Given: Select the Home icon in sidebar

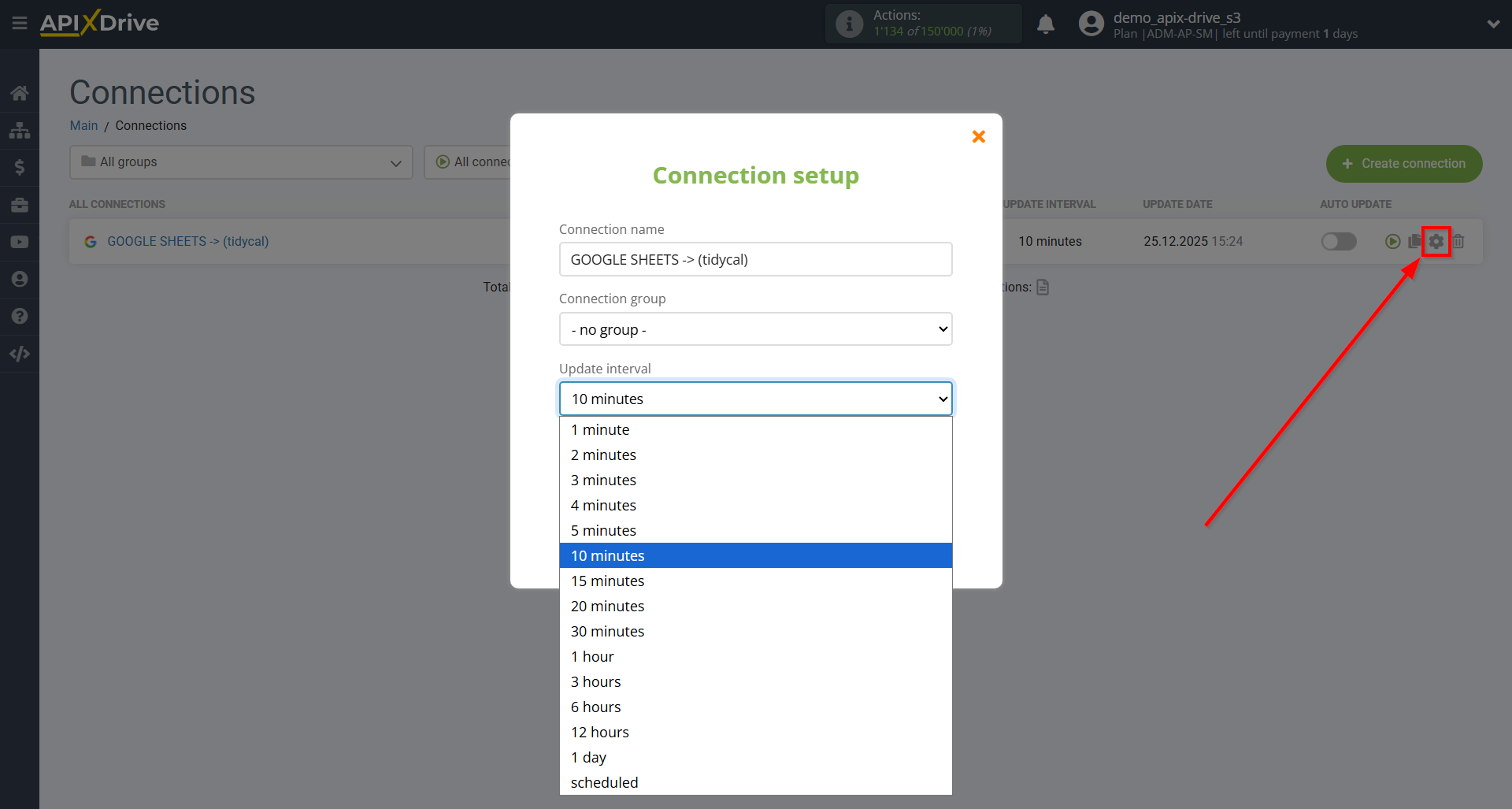Looking at the screenshot, I should click(x=20, y=92).
